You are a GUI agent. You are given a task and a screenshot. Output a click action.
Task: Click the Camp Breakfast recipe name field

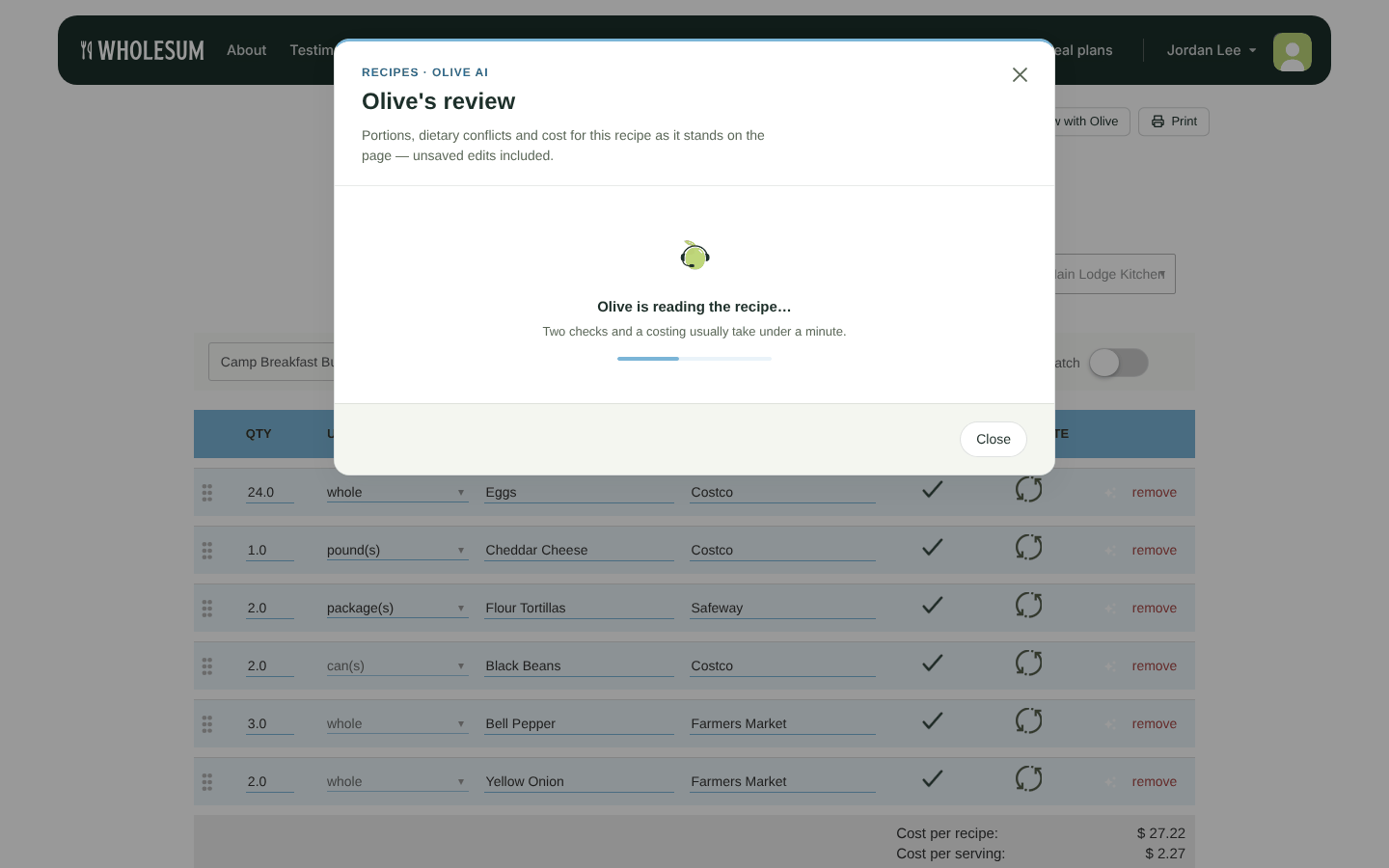coord(272,362)
